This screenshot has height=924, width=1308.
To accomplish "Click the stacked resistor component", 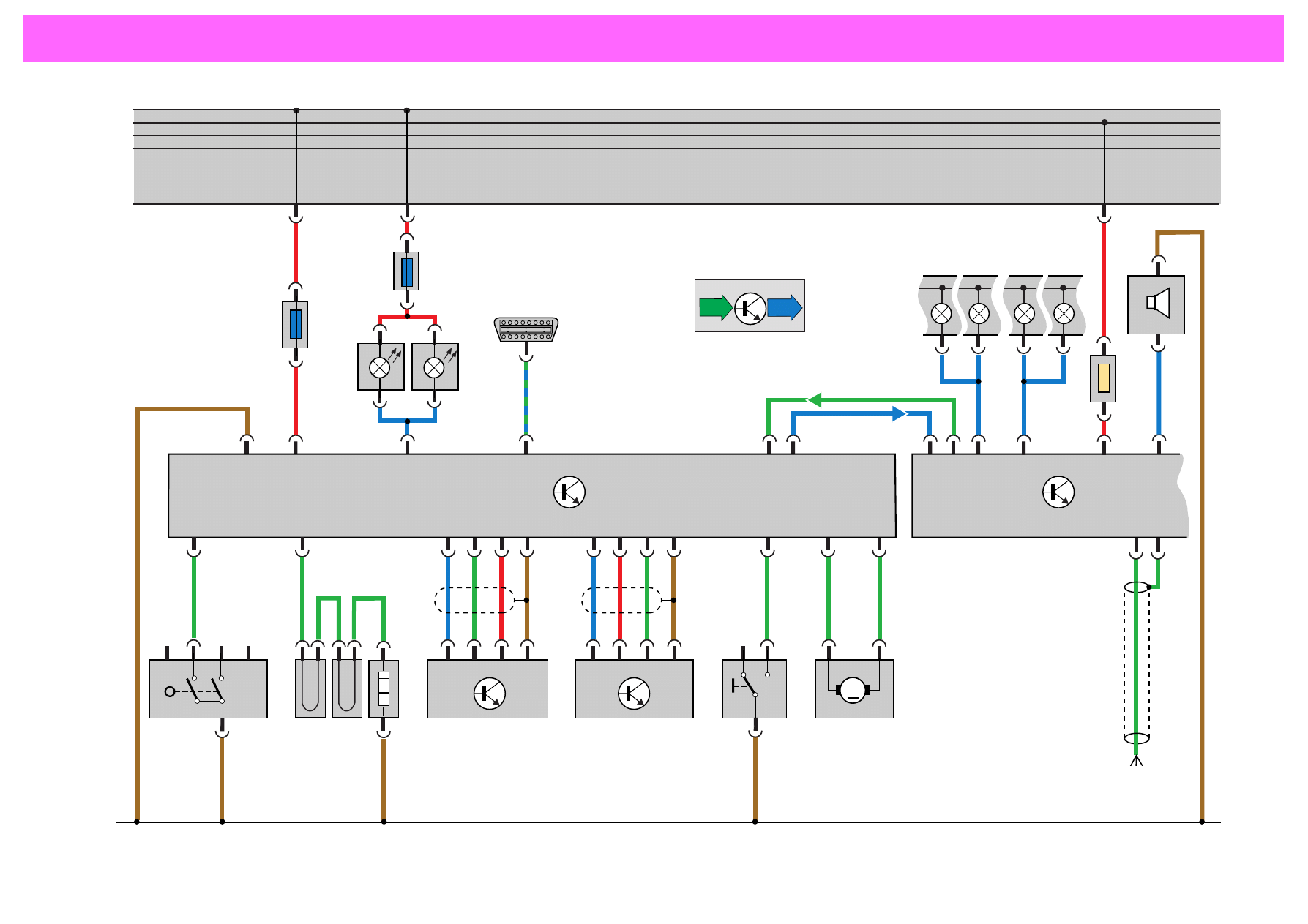I will pyautogui.click(x=384, y=688).
